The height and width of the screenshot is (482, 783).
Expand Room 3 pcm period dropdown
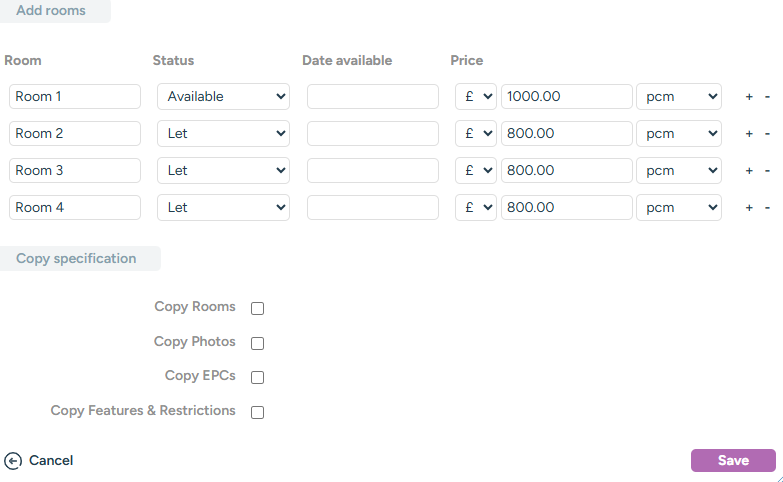[x=679, y=171]
